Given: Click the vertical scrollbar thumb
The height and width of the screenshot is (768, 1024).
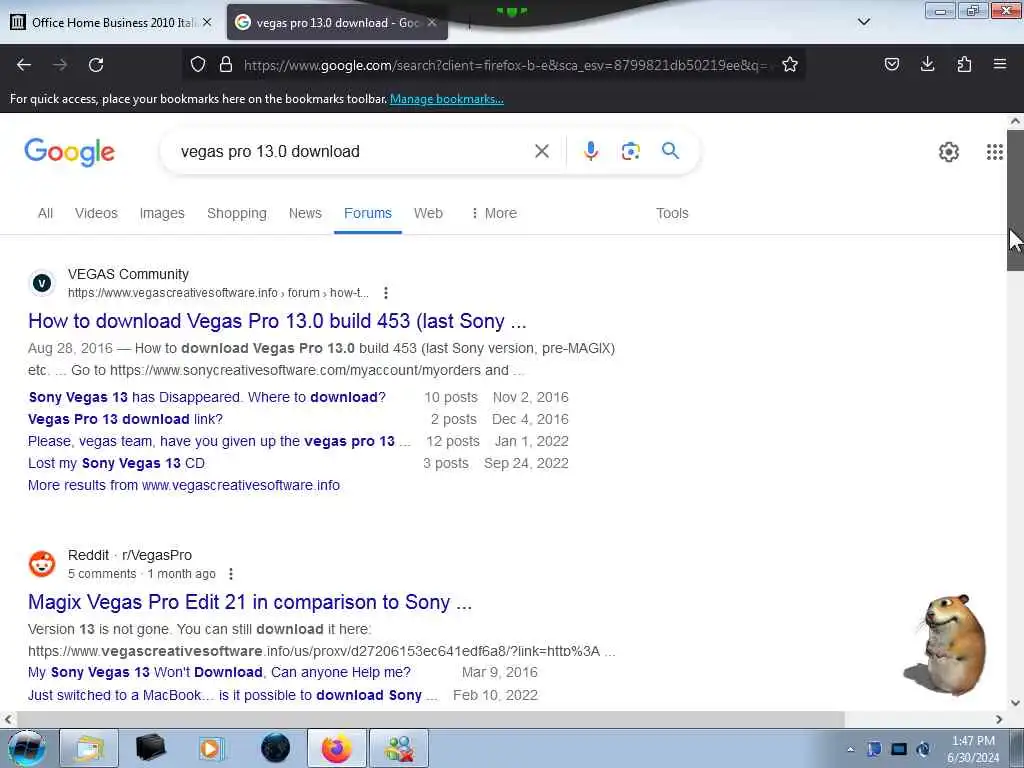Looking at the screenshot, I should click(x=1015, y=200).
